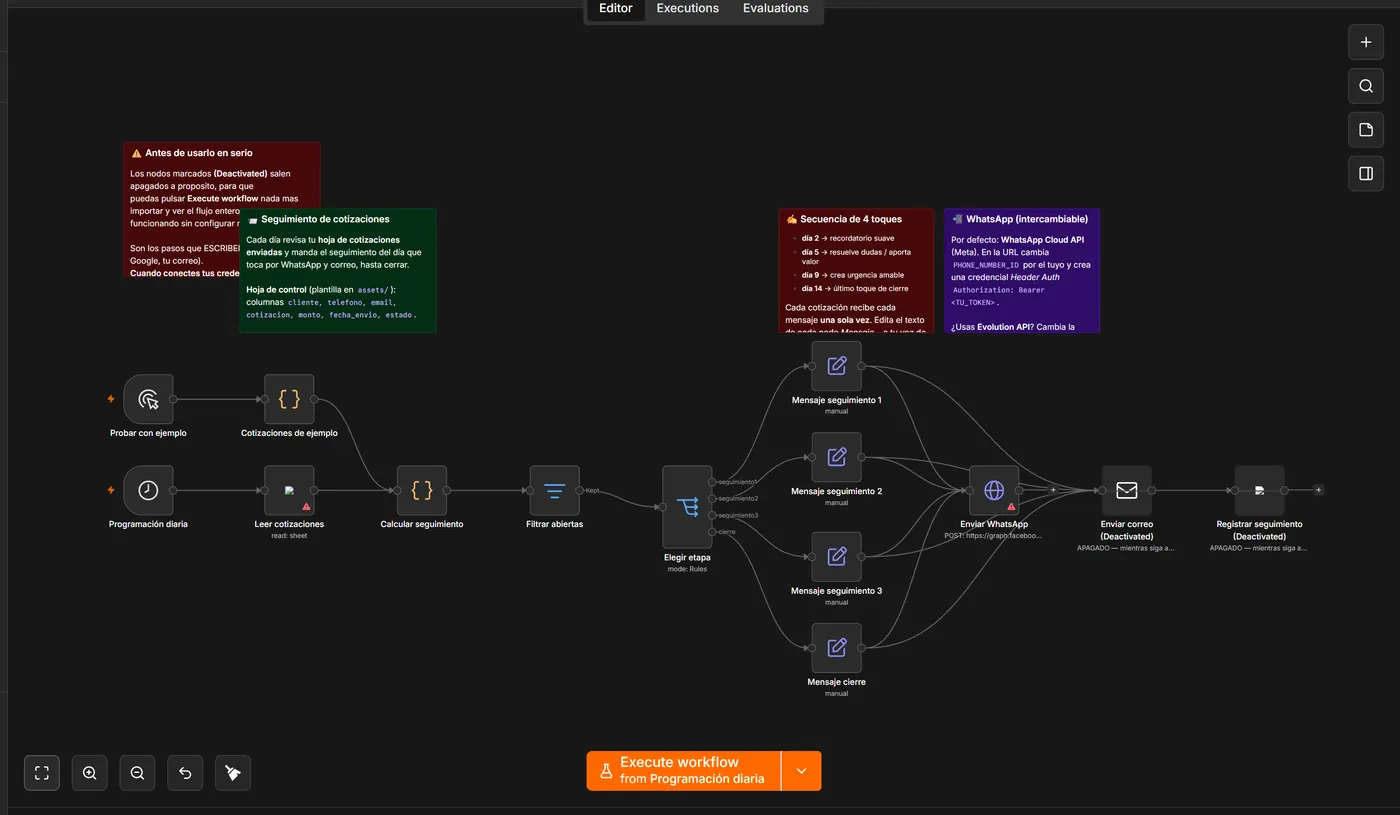This screenshot has height=815, width=1400.
Task: Zoom in on the canvas
Action: tap(90, 773)
